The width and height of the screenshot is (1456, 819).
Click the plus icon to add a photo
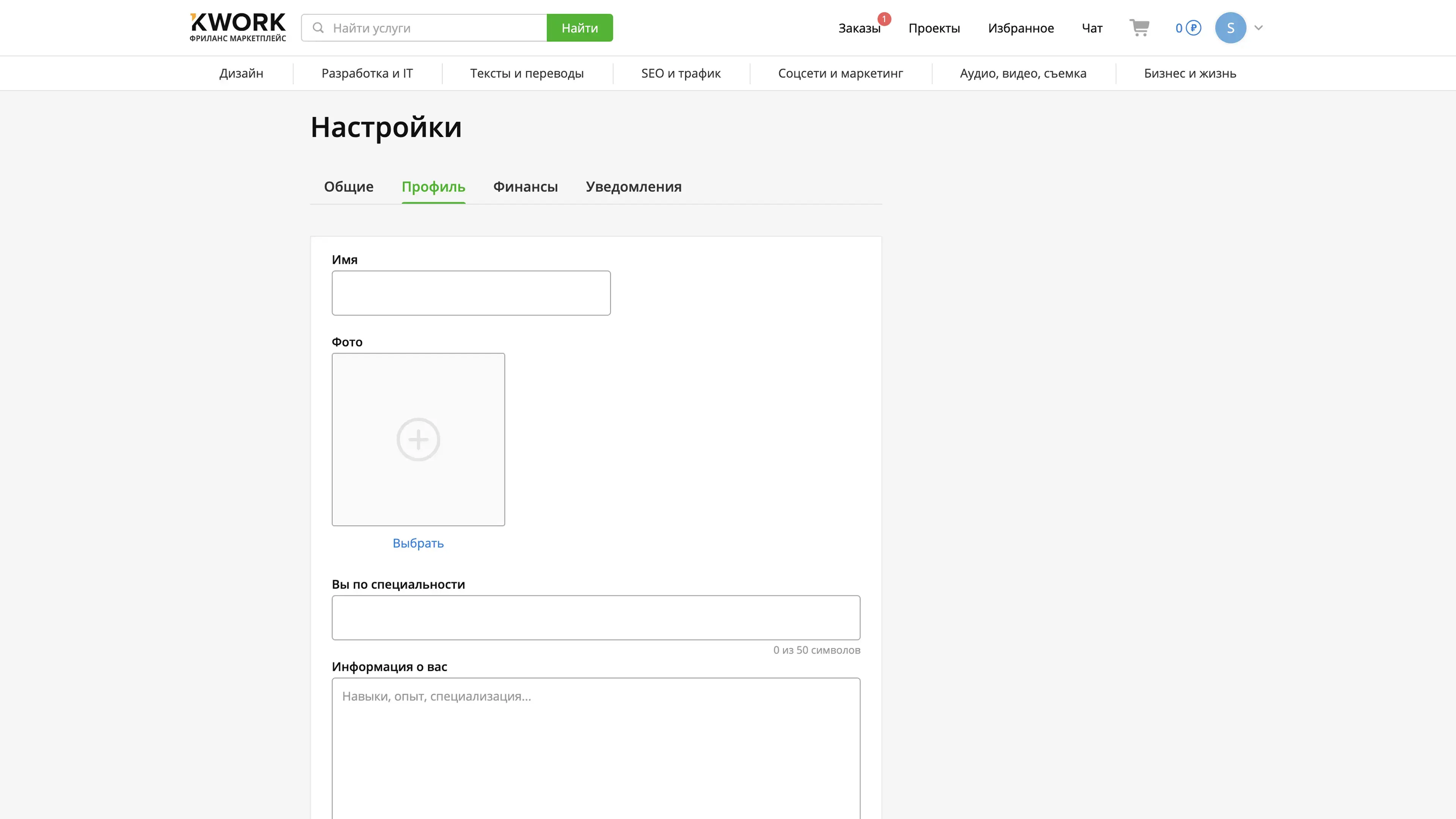click(x=418, y=439)
